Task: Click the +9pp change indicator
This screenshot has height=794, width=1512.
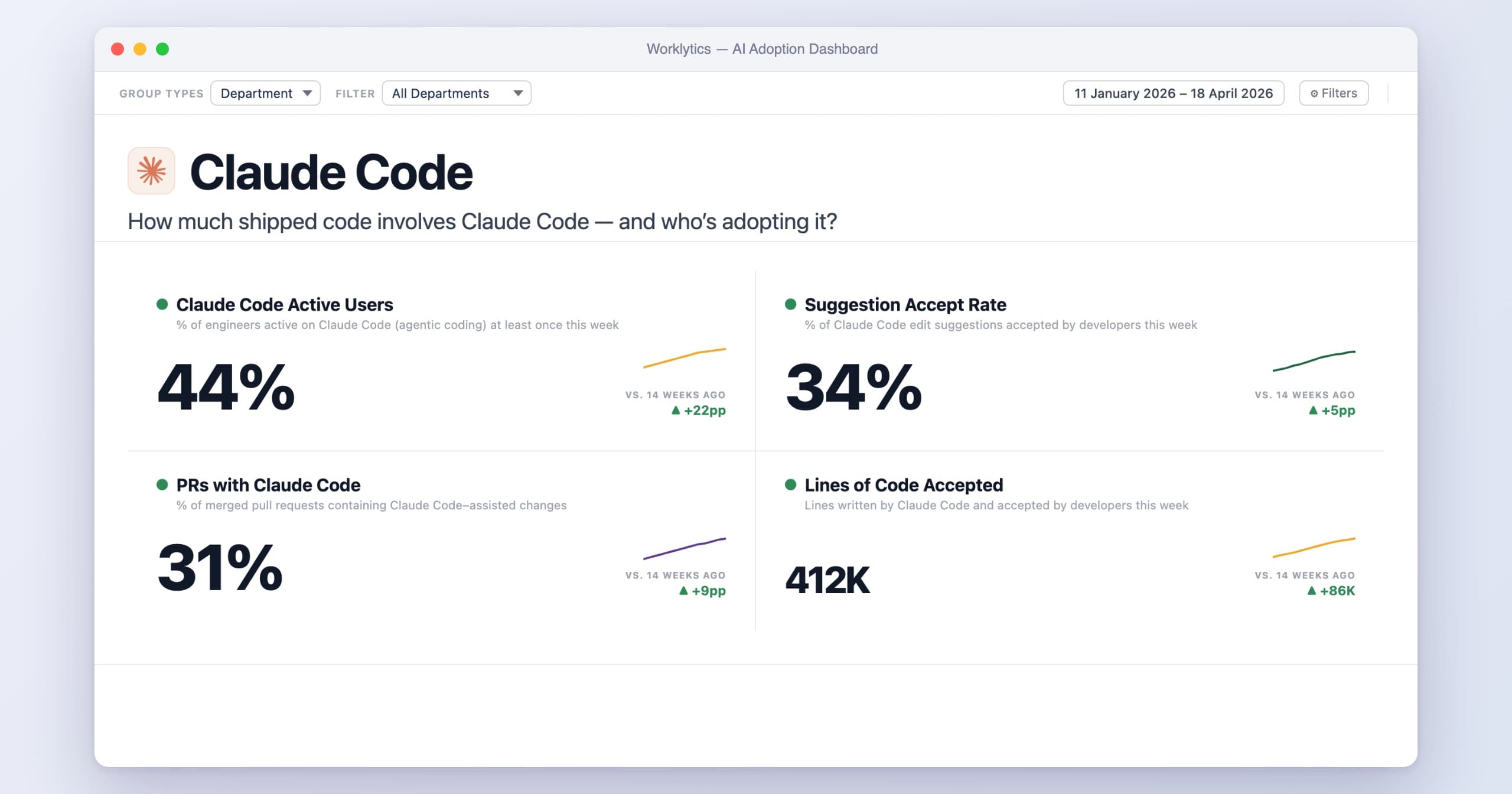Action: point(702,590)
